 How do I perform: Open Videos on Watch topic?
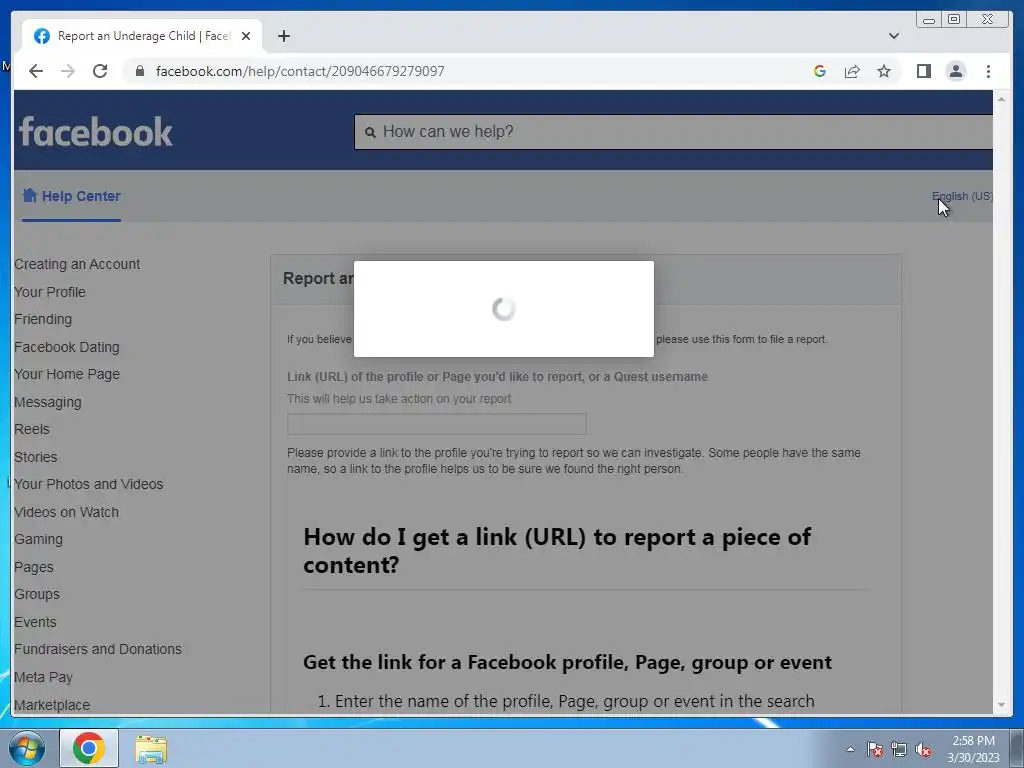pos(67,512)
